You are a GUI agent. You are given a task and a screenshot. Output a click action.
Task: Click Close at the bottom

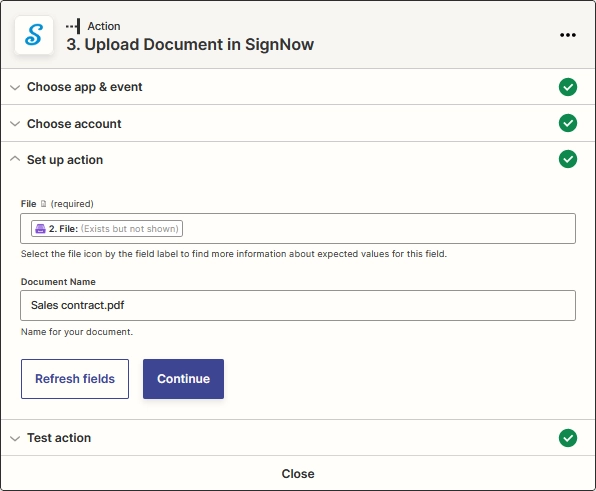(298, 474)
